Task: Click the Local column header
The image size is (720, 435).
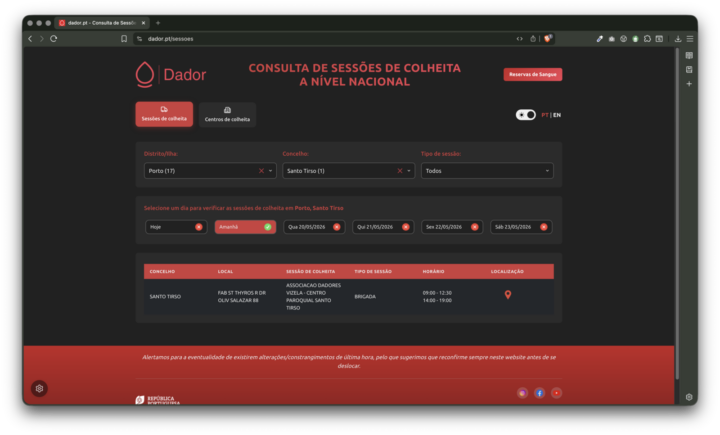Action: point(225,271)
